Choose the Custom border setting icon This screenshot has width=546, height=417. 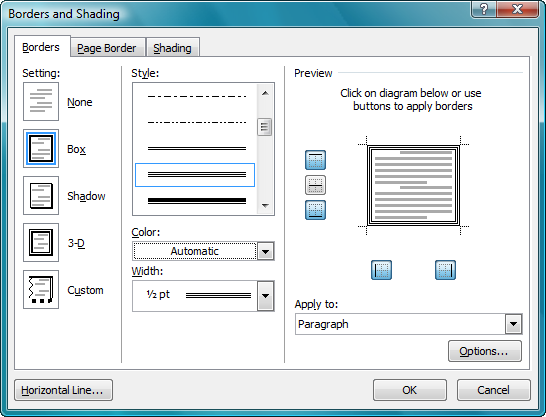pos(41,290)
